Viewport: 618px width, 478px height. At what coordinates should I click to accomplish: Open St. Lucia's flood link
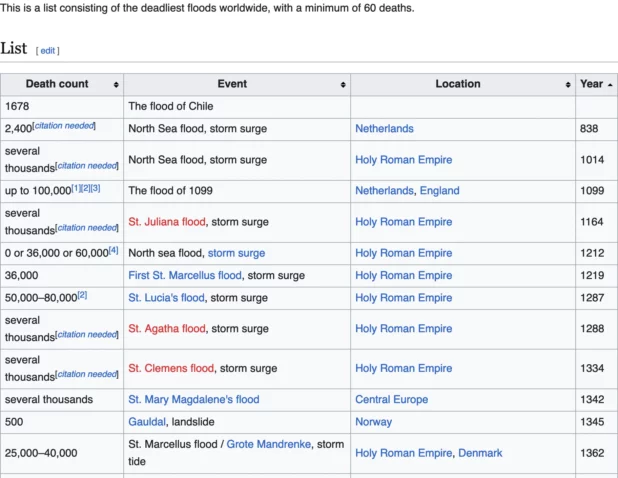[x=166, y=297]
